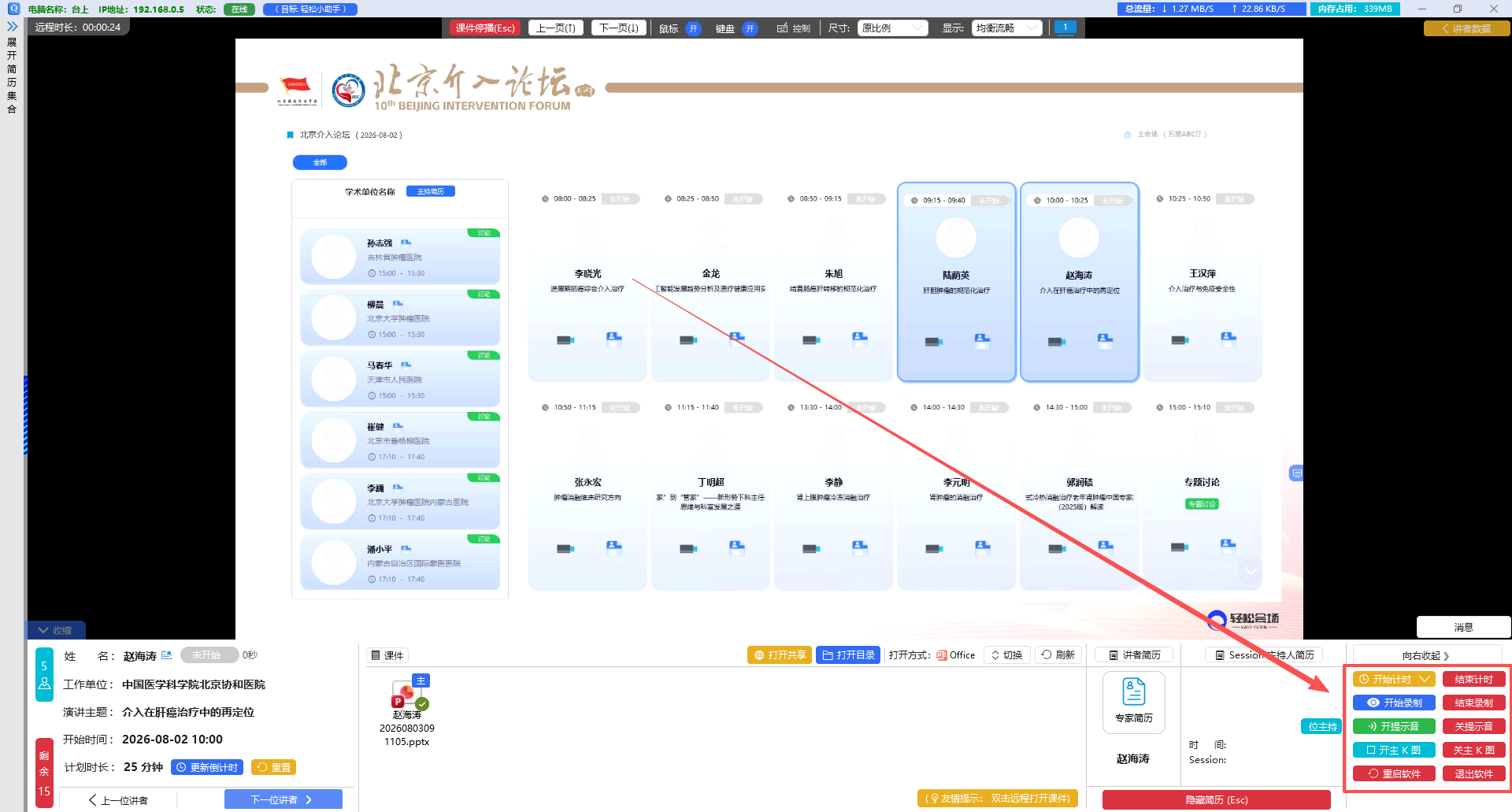Click the 打开共享 open share button
The width and height of the screenshot is (1512, 812).
pos(780,655)
